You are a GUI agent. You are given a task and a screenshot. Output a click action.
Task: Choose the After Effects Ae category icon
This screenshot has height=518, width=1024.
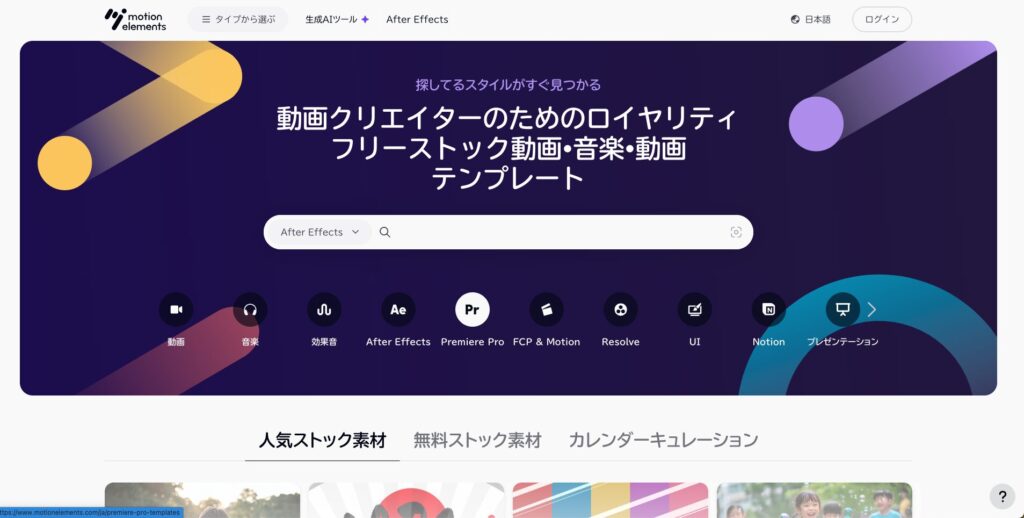click(398, 310)
